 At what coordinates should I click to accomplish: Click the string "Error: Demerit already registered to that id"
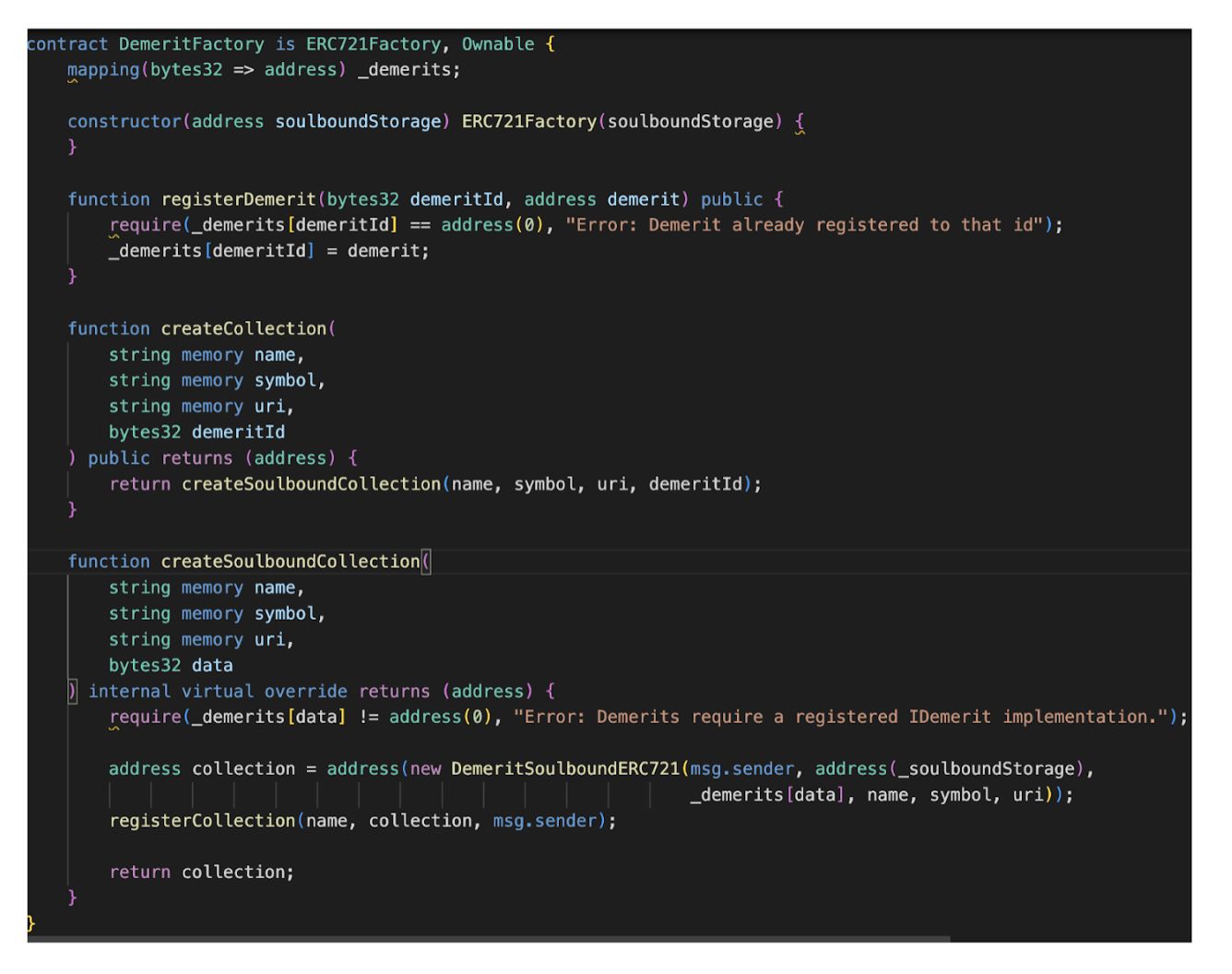805,225
